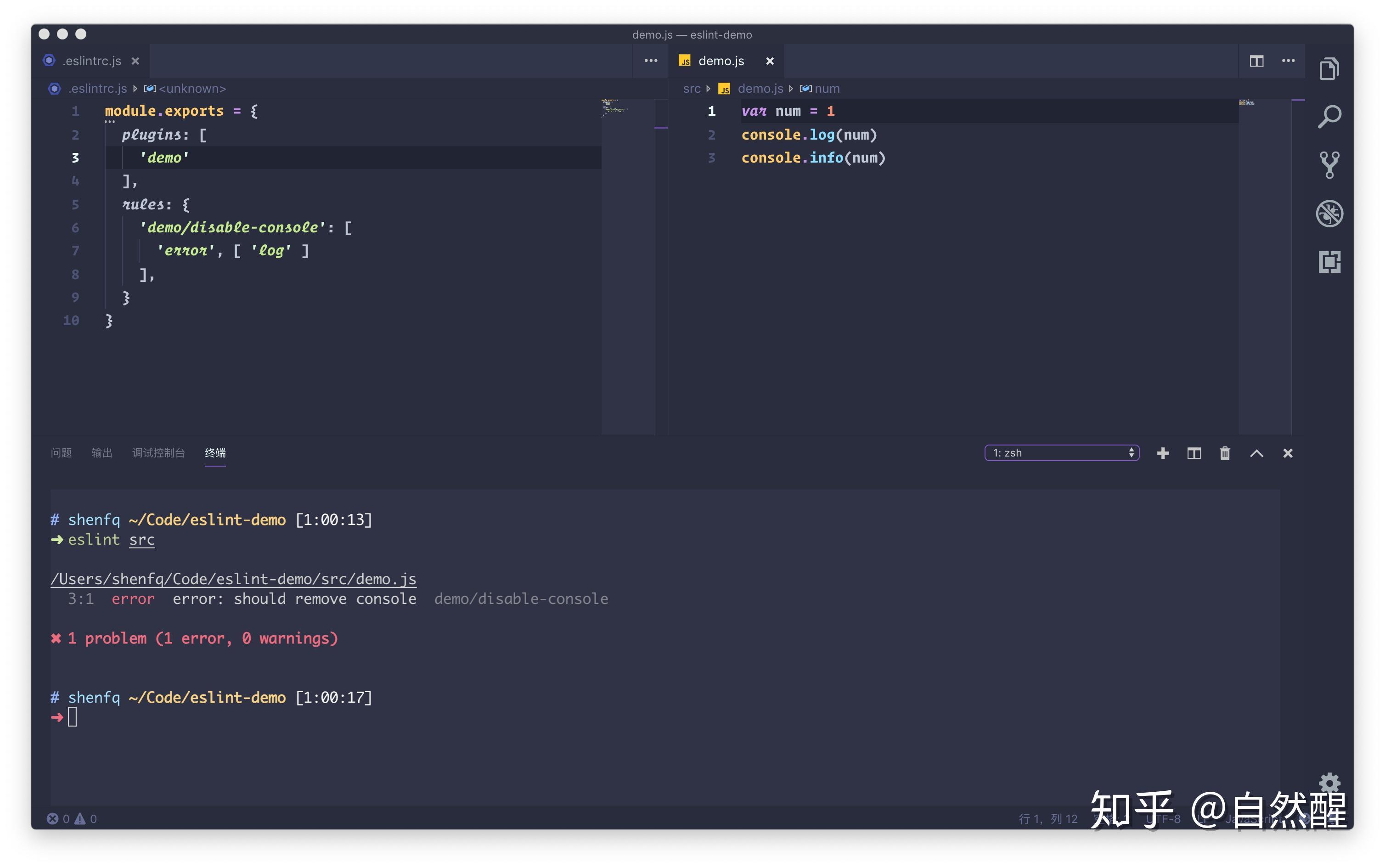Image resolution: width=1385 pixels, height=868 pixels.
Task: Switch to the 问题 panel tab
Action: coord(61,453)
